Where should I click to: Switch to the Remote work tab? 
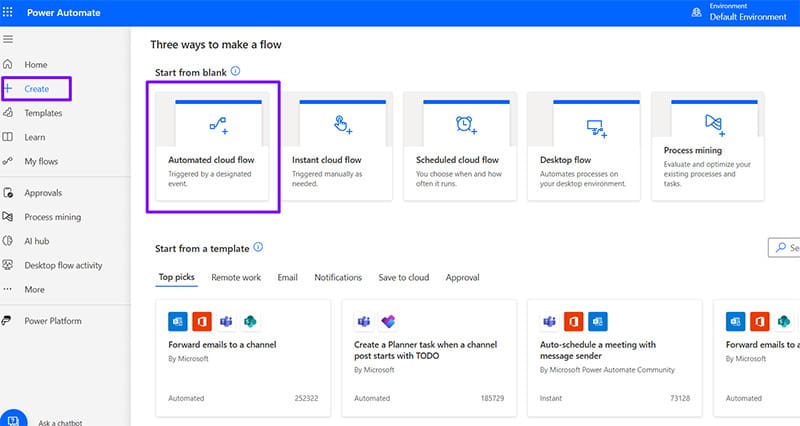(x=236, y=277)
